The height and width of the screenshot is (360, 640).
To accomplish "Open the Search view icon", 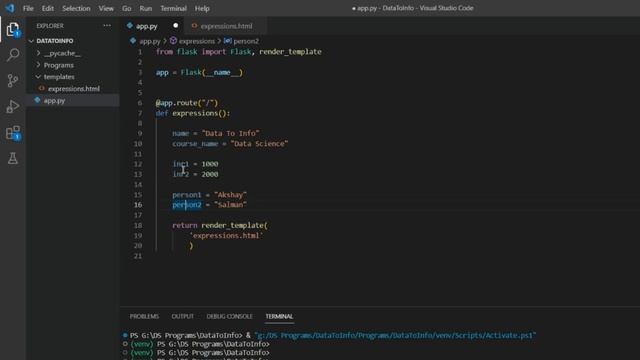I will tap(13, 55).
